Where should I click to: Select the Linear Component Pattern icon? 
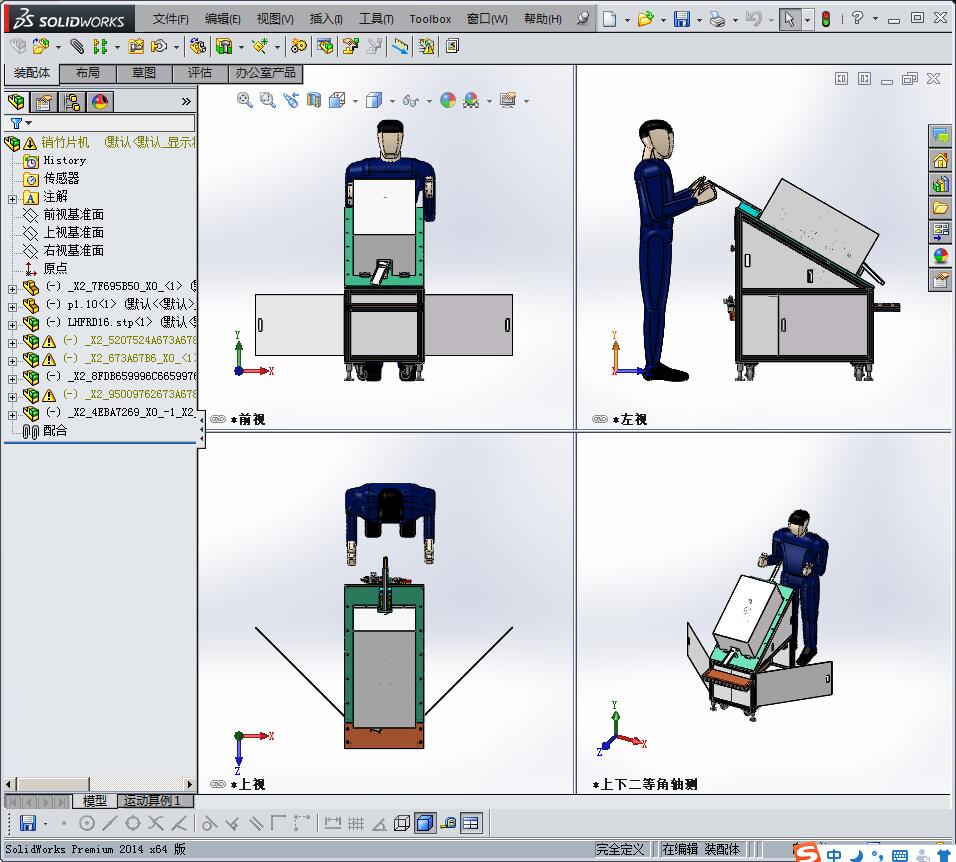[100, 46]
